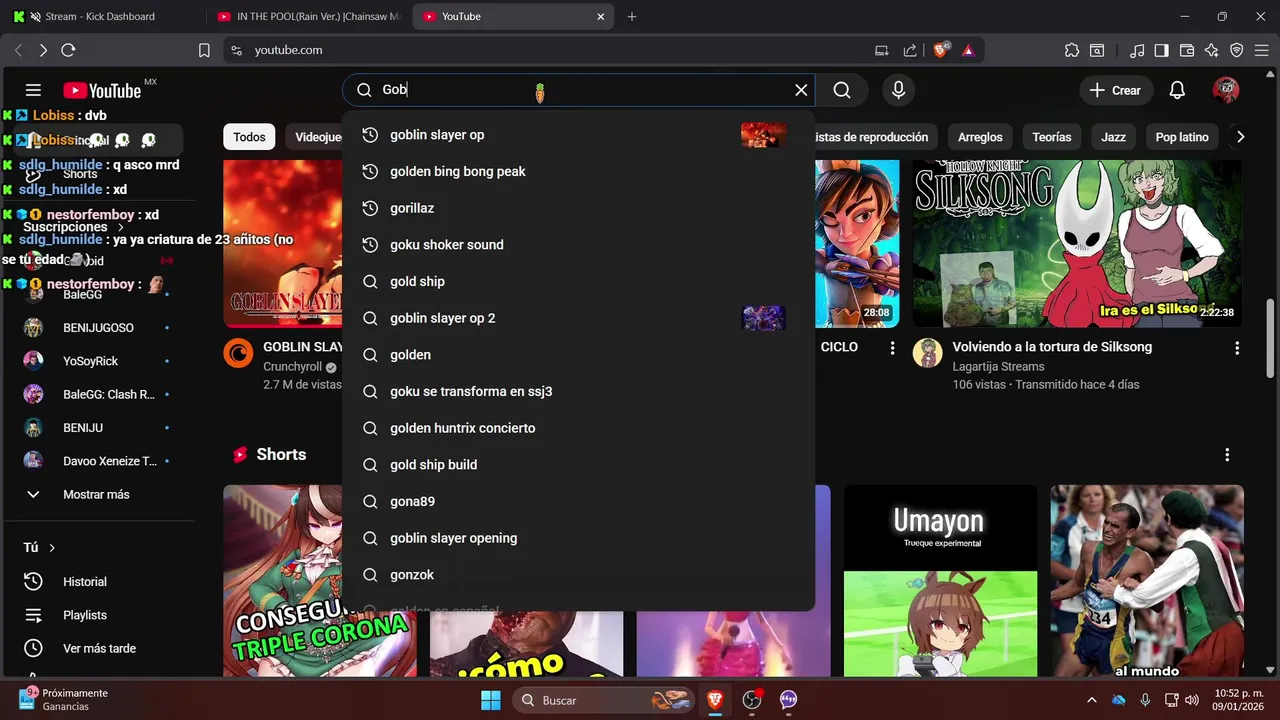Open the Brave VPN shield icon
Viewport: 1280px width, 720px height.
click(1237, 50)
